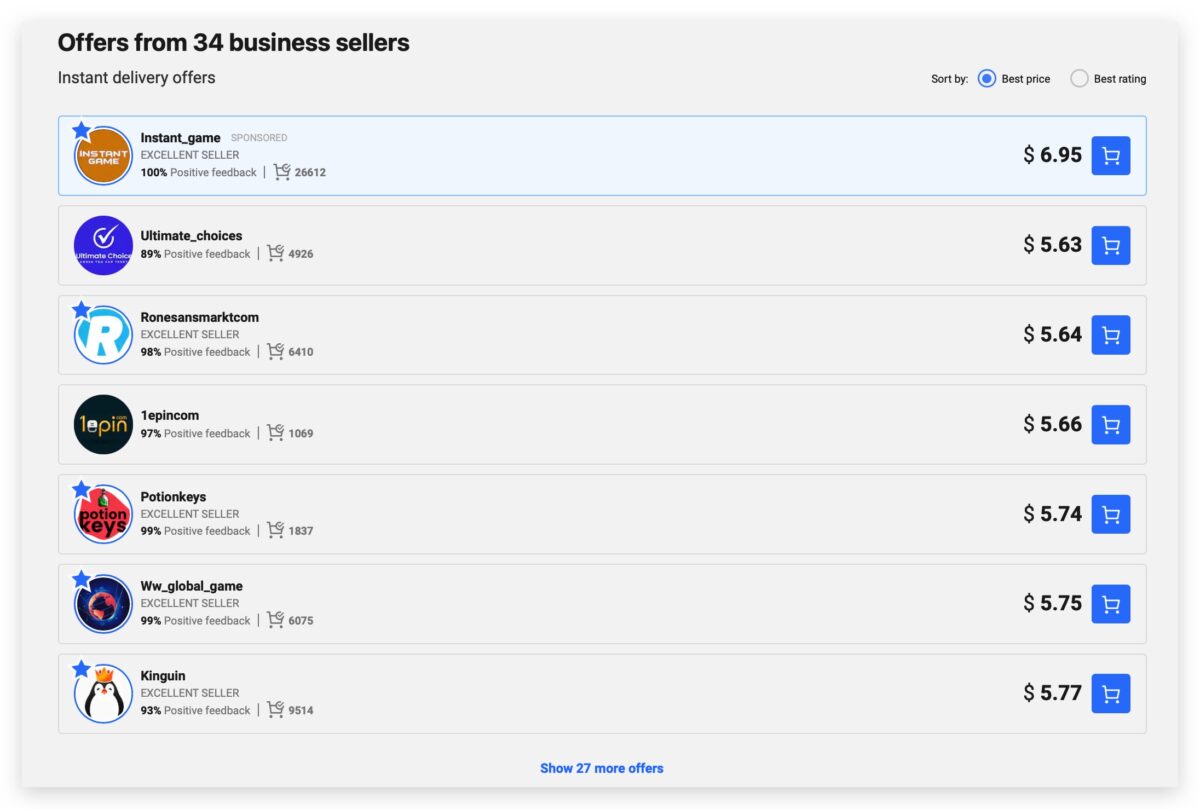Add Ww_global_game $5.75 offer to cart
Screen dimensions: 1200x809
[1110, 604]
